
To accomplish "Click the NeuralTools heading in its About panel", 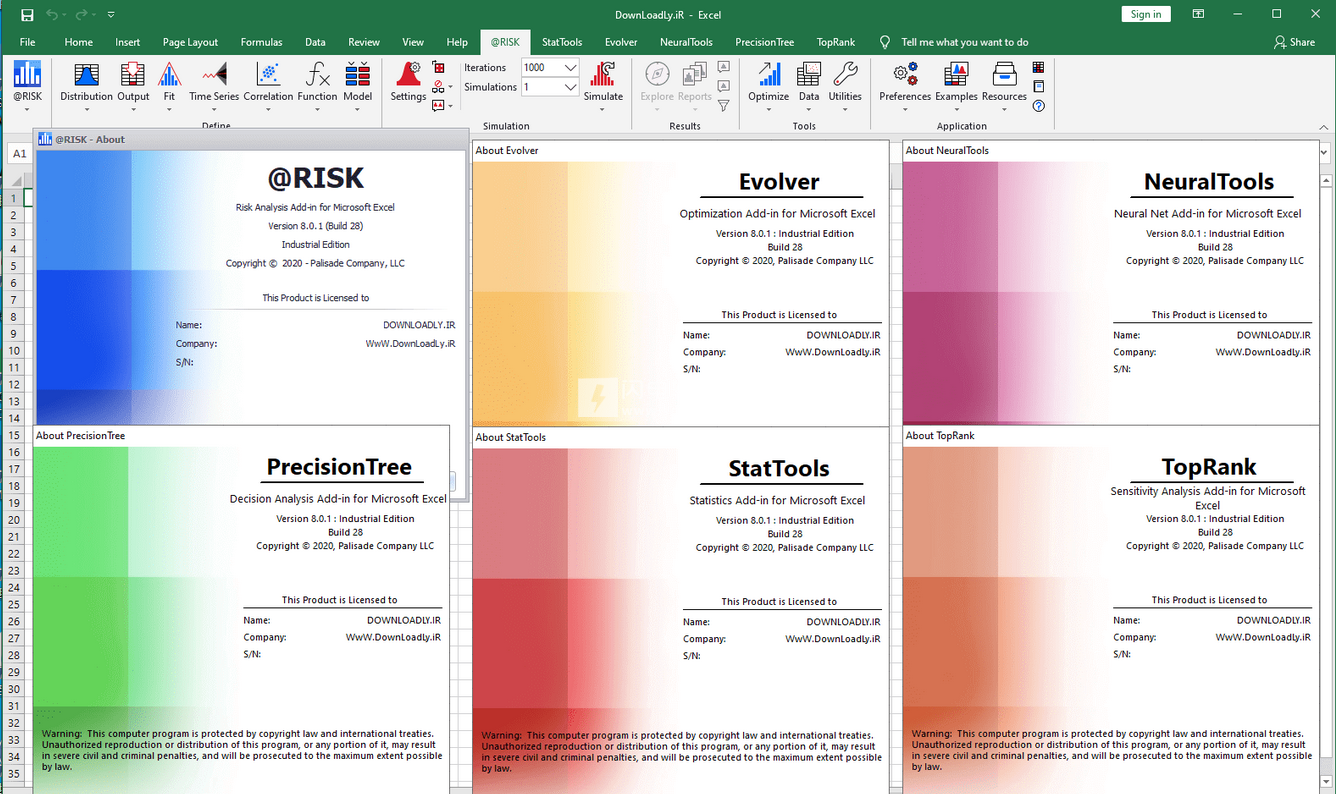I will (x=1209, y=182).
